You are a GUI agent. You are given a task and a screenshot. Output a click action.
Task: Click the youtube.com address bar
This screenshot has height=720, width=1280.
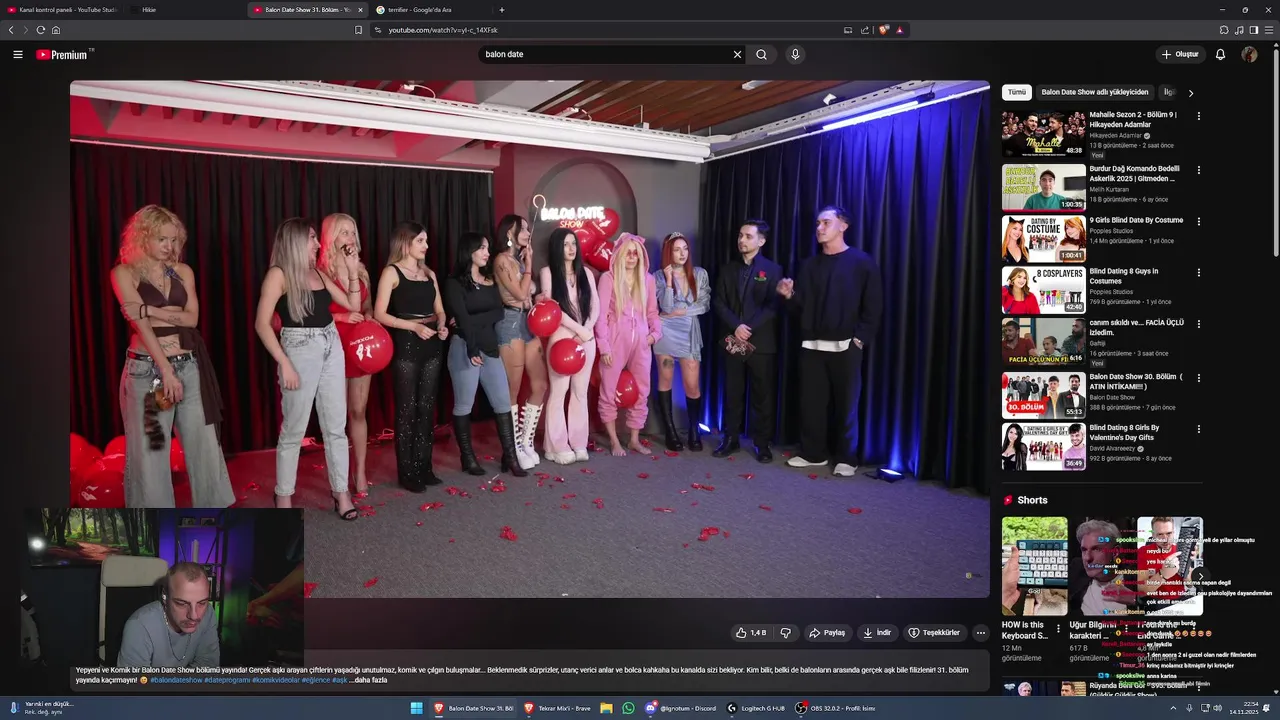pyautogui.click(x=610, y=30)
